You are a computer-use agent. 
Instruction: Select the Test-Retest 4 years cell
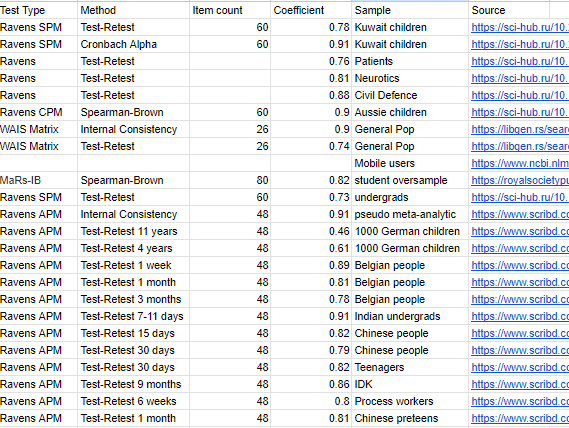134,248
